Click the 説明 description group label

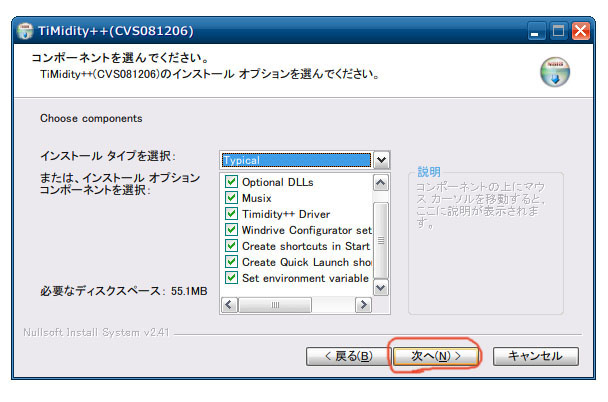pyautogui.click(x=429, y=172)
